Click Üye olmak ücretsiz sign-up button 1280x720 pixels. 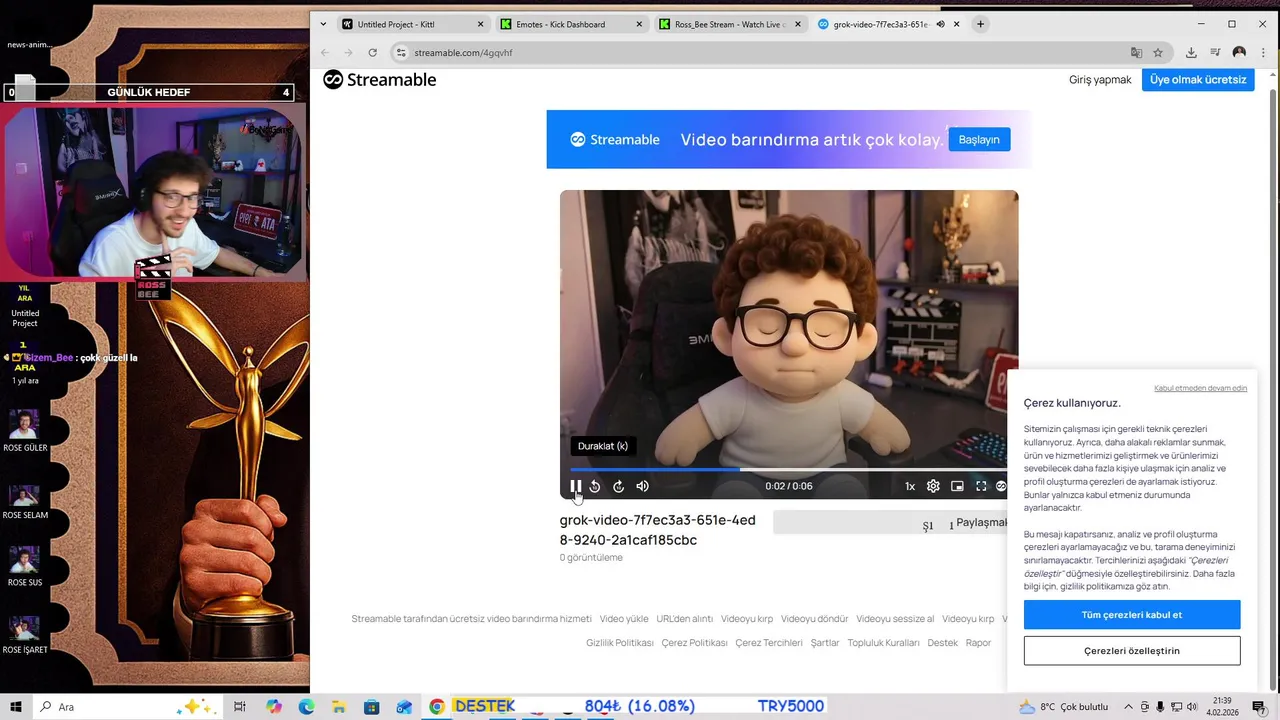tap(1198, 80)
